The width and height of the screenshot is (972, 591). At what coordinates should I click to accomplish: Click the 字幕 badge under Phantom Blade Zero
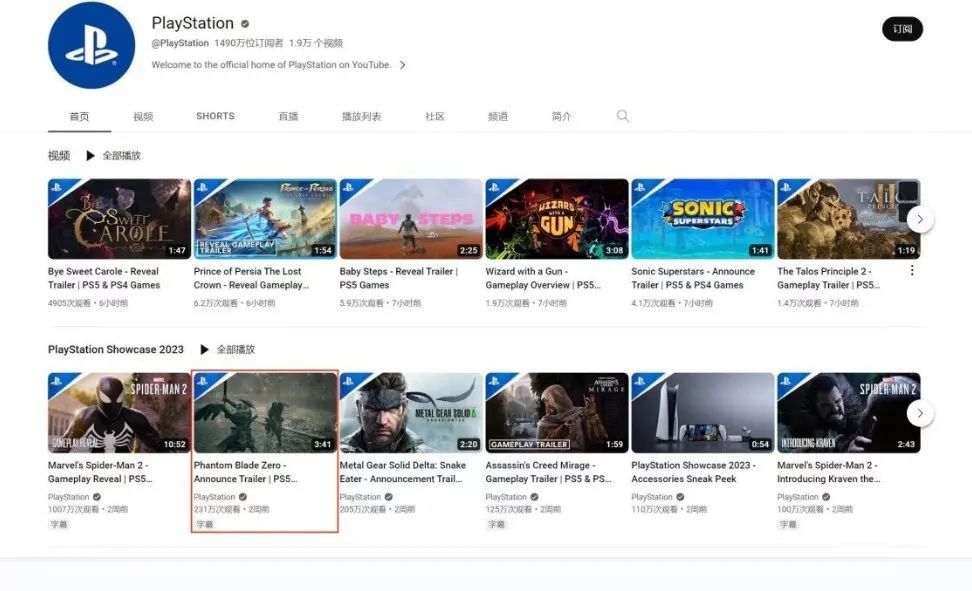pos(205,524)
